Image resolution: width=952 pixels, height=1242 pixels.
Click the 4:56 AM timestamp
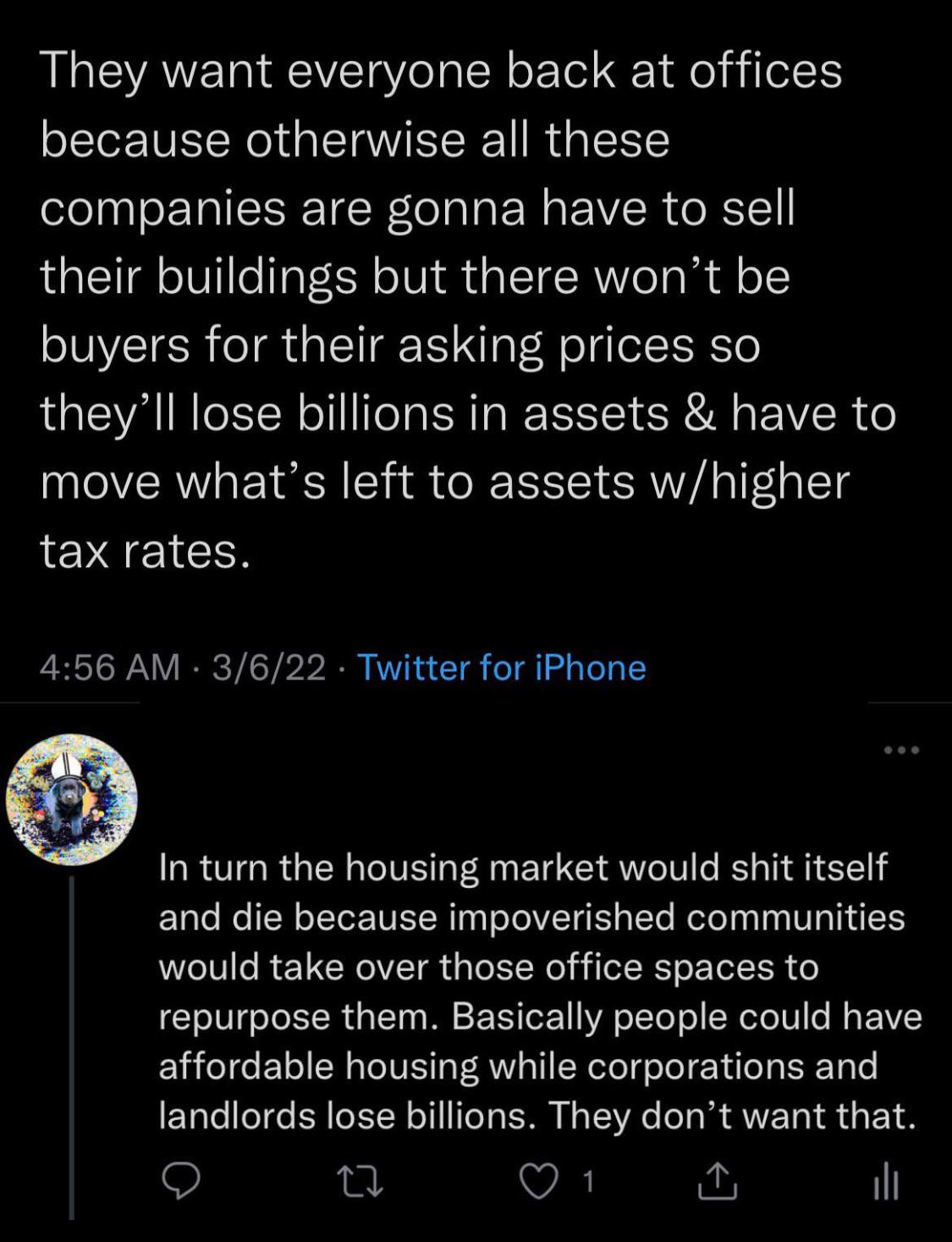point(110,668)
